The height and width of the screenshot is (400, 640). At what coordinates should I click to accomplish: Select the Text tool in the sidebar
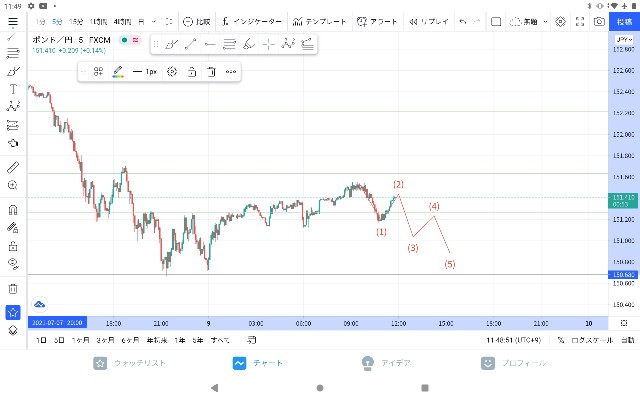13,89
